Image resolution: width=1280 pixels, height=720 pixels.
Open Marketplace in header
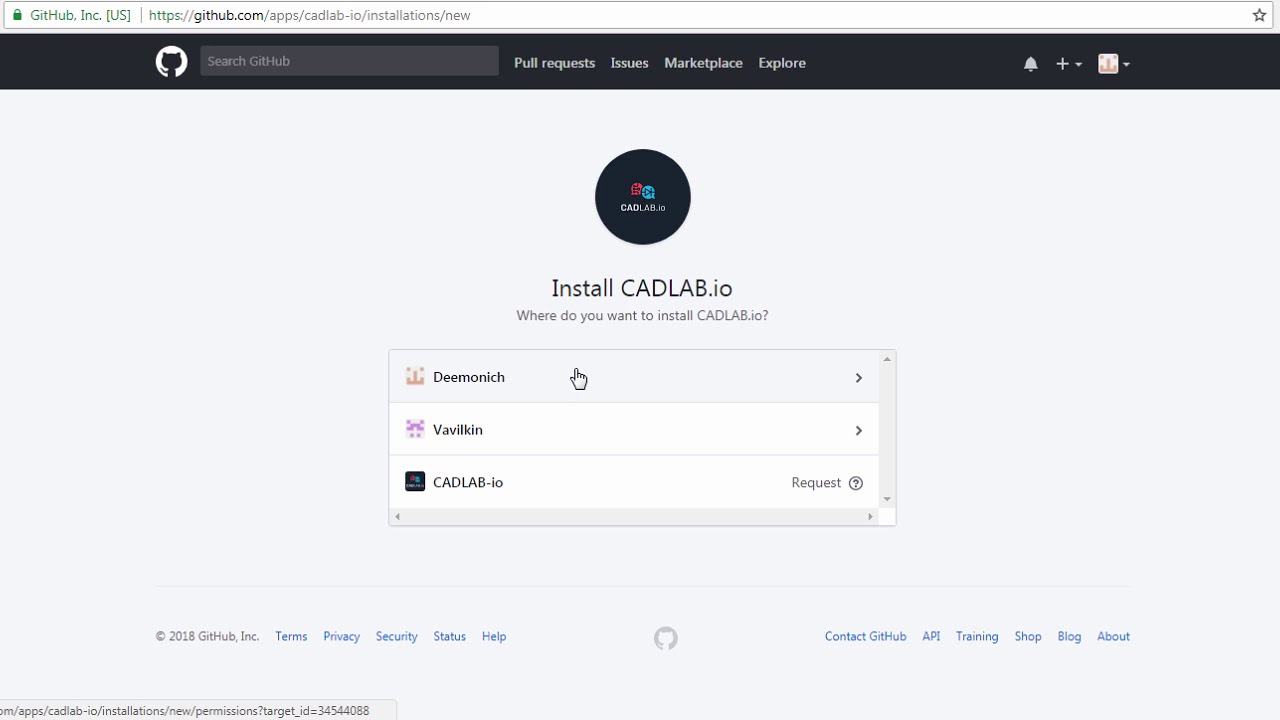703,63
